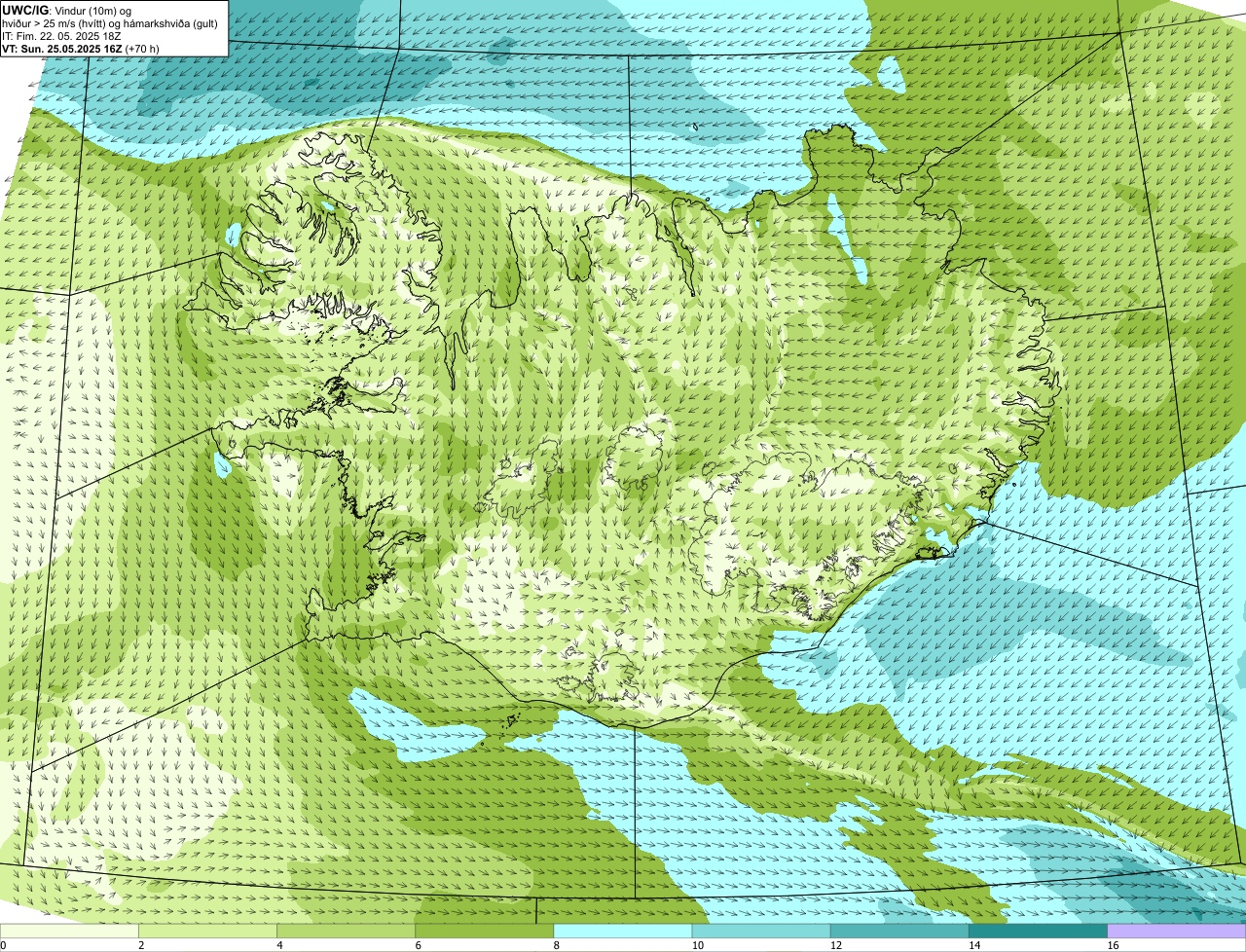This screenshot has height=952, width=1246.
Task: Click the "IT: Fim. 22. 05. 2025 18Z" line
Action: point(61,35)
